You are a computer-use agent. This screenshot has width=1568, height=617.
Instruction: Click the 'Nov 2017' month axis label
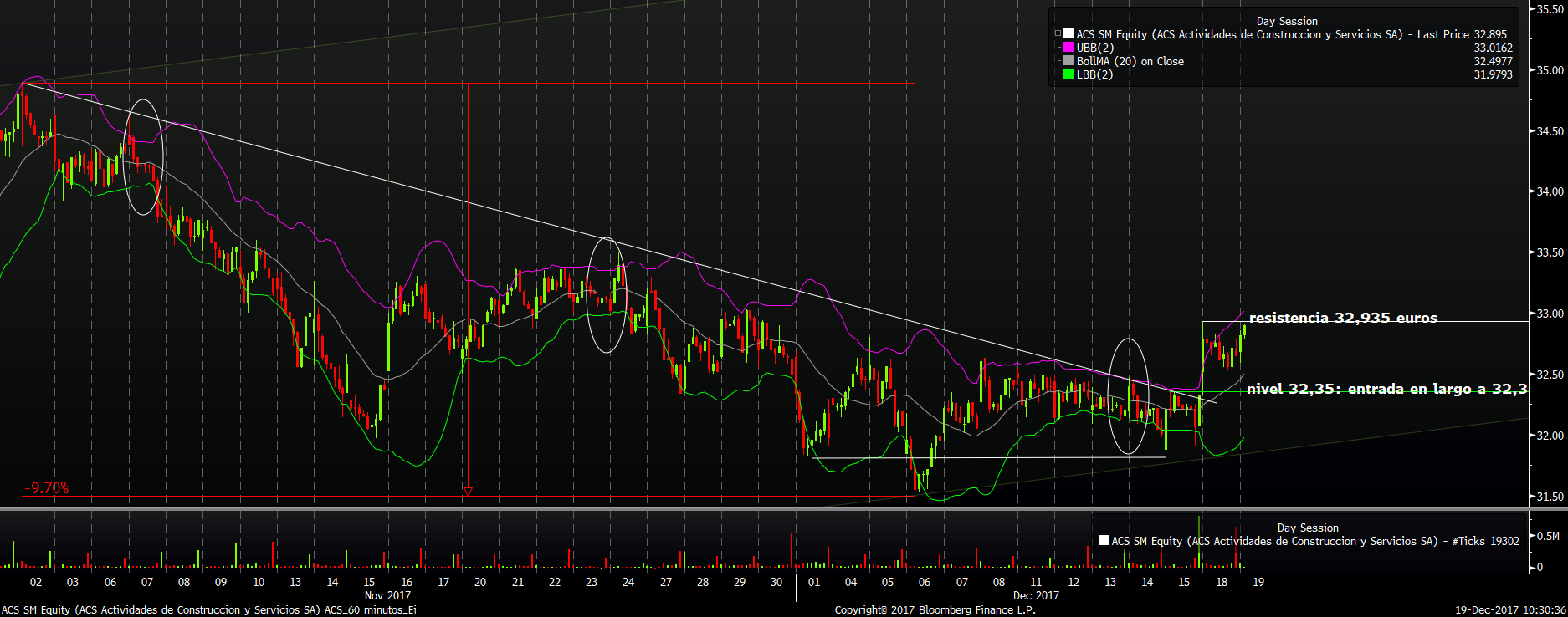pyautogui.click(x=387, y=595)
